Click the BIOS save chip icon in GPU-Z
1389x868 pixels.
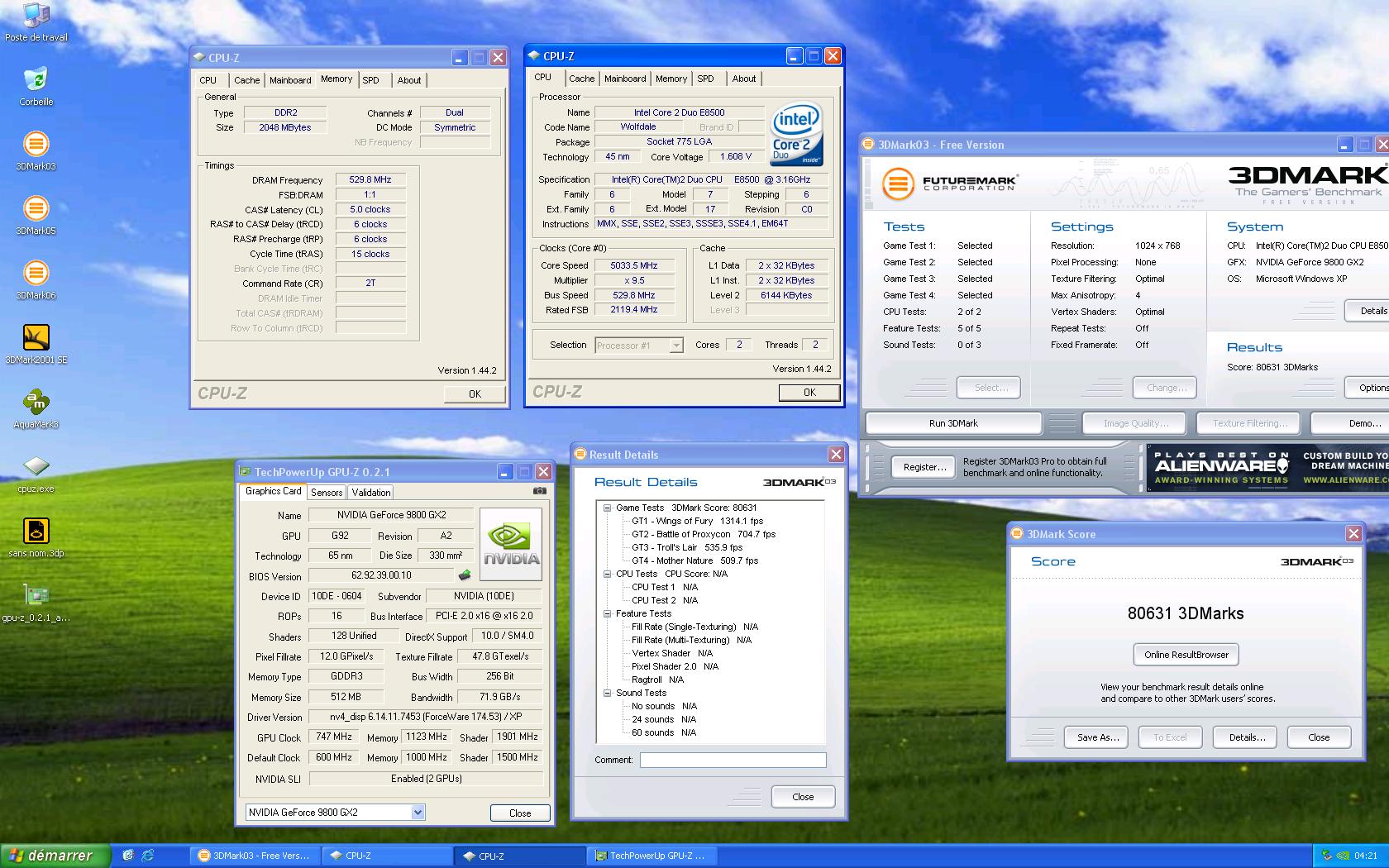pos(465,575)
